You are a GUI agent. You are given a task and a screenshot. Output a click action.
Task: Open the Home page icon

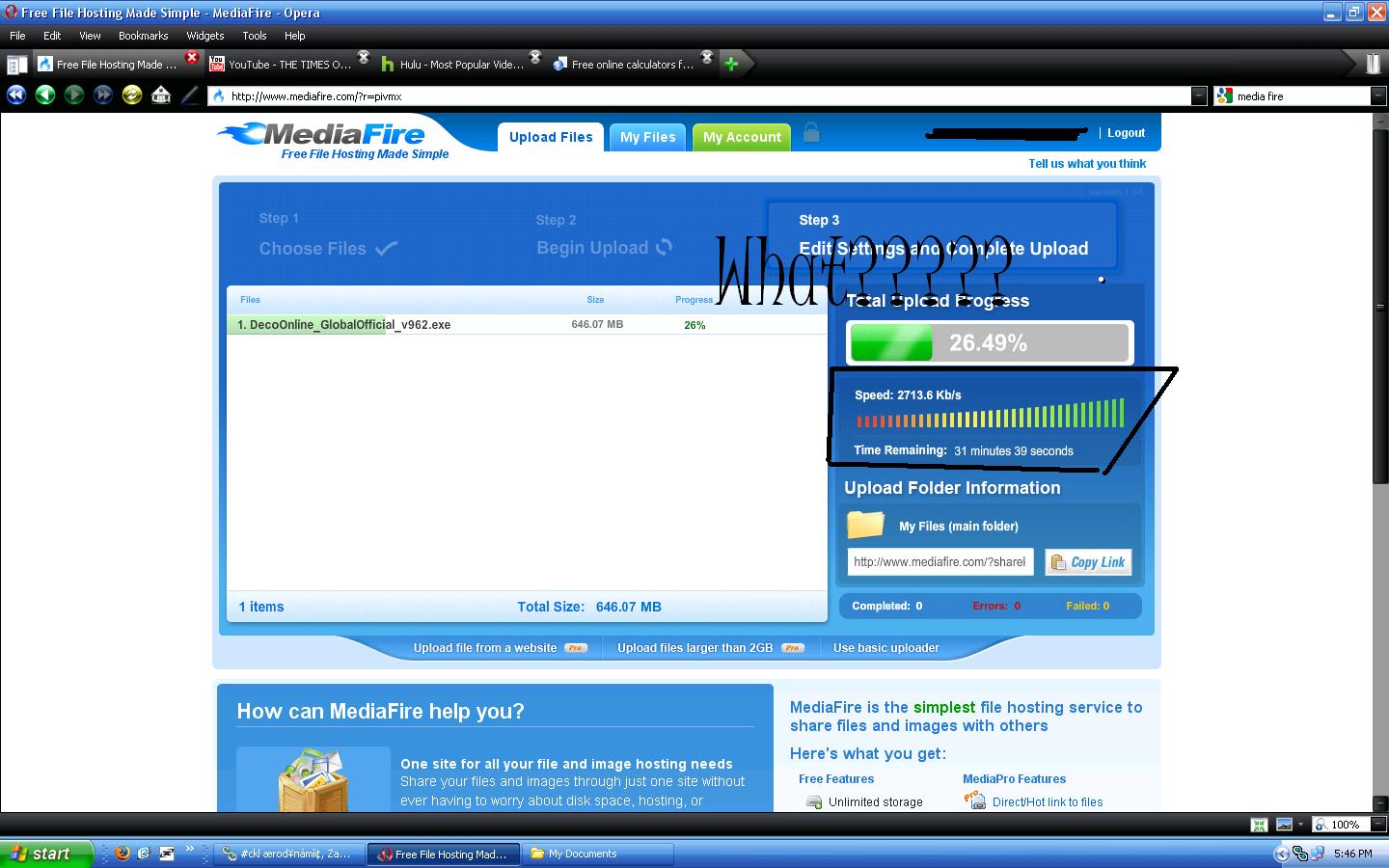161,95
